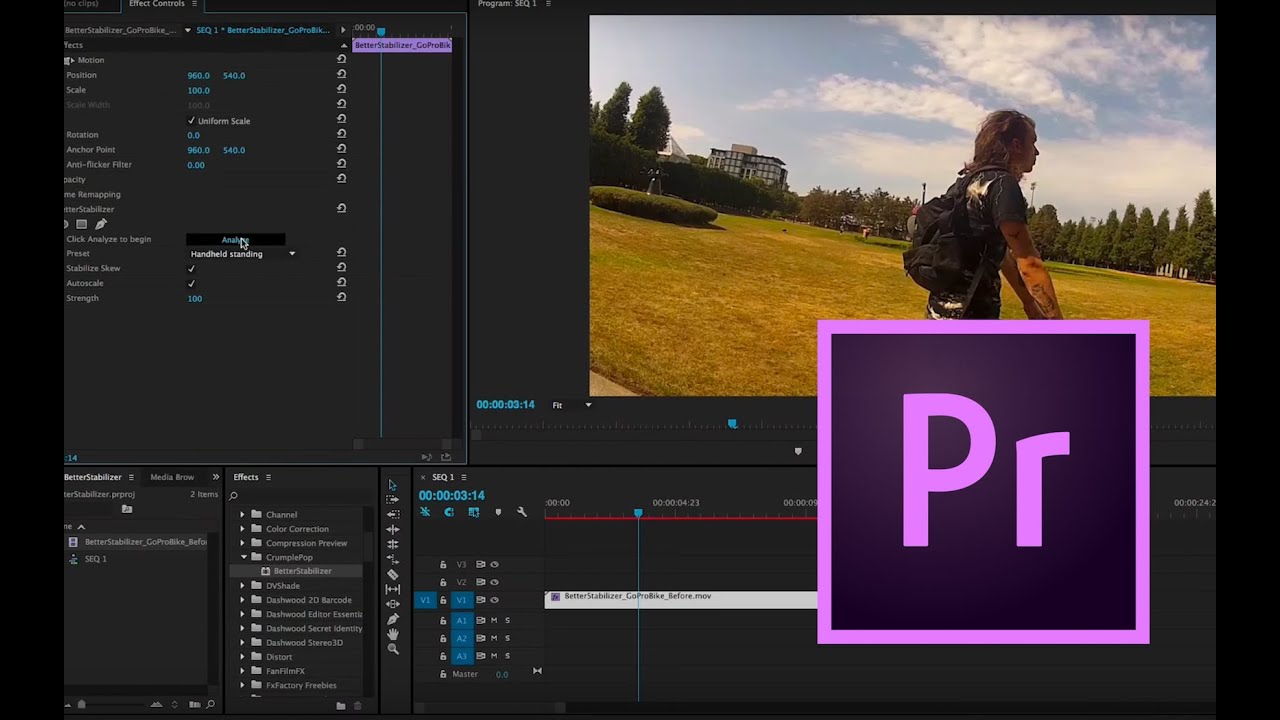Viewport: 1280px width, 720px height.
Task: Open Timeline Display Settings wrench
Action: [521, 512]
